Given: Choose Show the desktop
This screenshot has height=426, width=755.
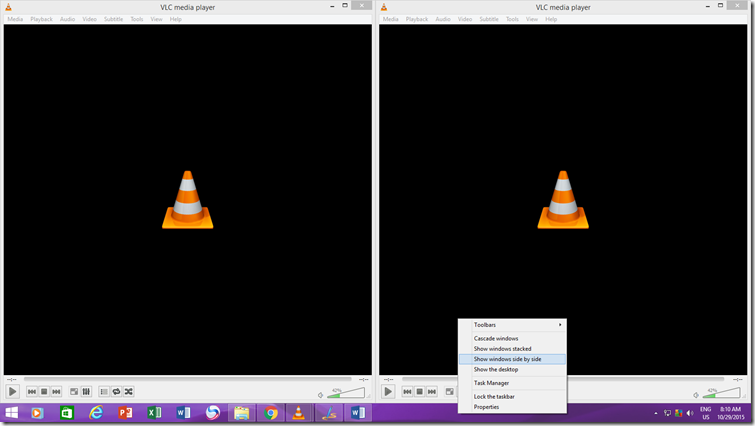Looking at the screenshot, I should [512, 370].
